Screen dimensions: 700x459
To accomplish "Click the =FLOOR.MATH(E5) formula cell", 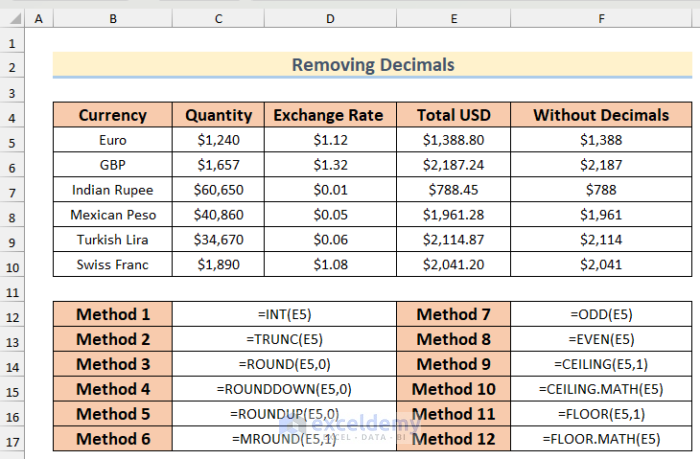I will tap(601, 439).
